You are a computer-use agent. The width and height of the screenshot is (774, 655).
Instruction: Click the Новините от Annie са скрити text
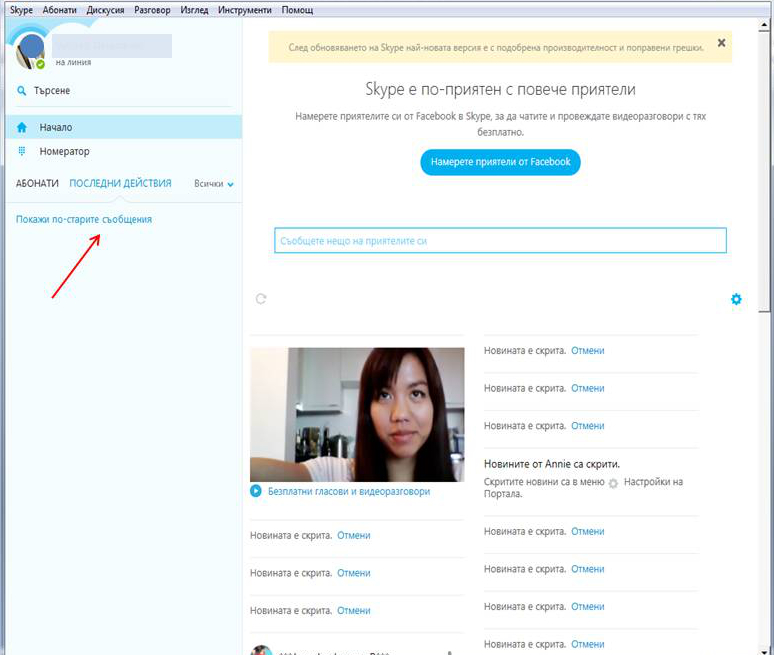[x=551, y=464]
